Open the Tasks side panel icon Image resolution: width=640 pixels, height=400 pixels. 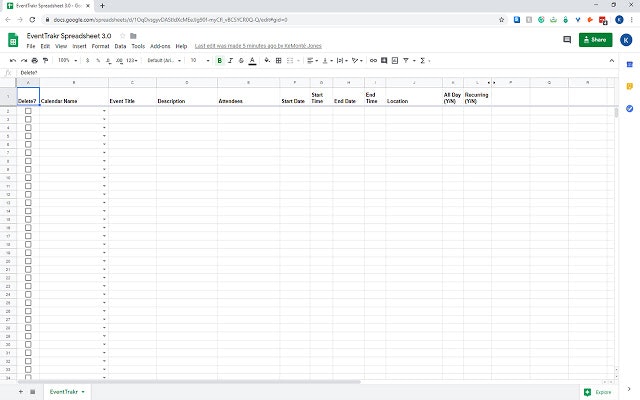(x=629, y=109)
